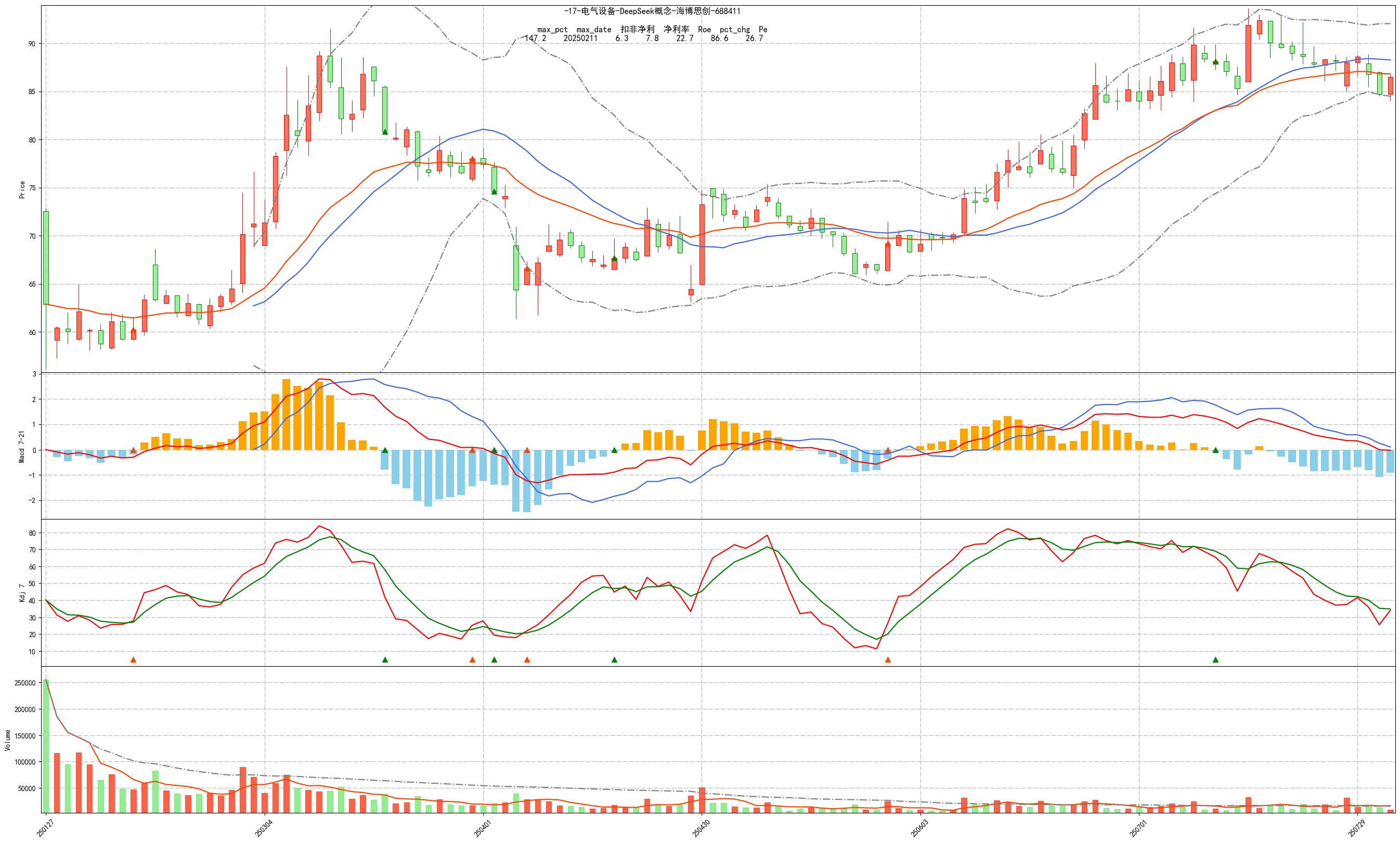Viewport: 1400px width, 843px height.
Task: Click the max_pct value 147.2
Action: [536, 38]
